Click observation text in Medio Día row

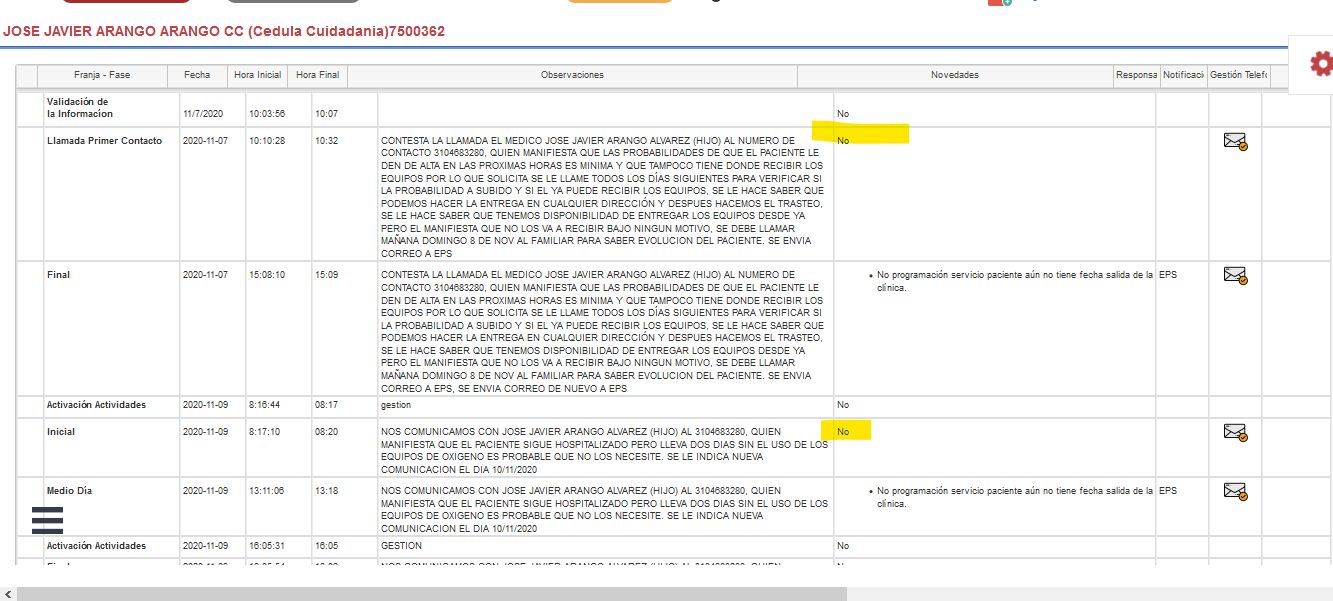[x=604, y=510]
